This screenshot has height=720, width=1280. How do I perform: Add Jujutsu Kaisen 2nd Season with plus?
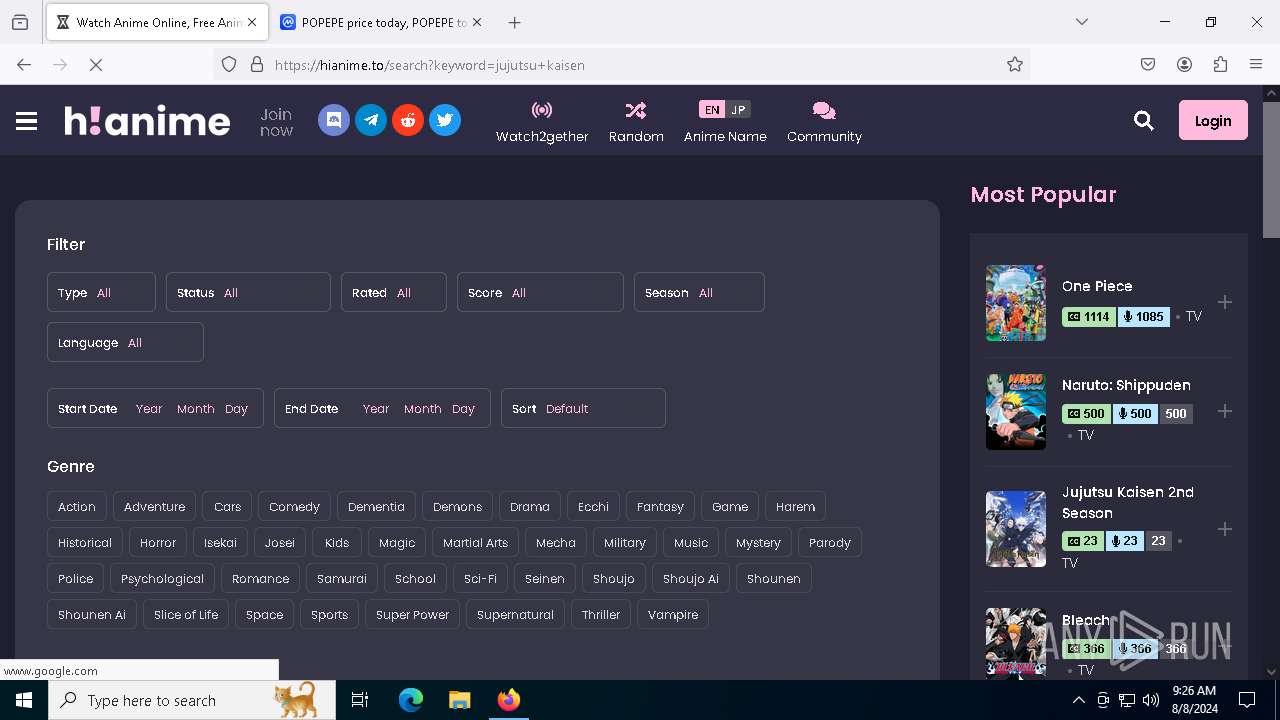(x=1225, y=529)
